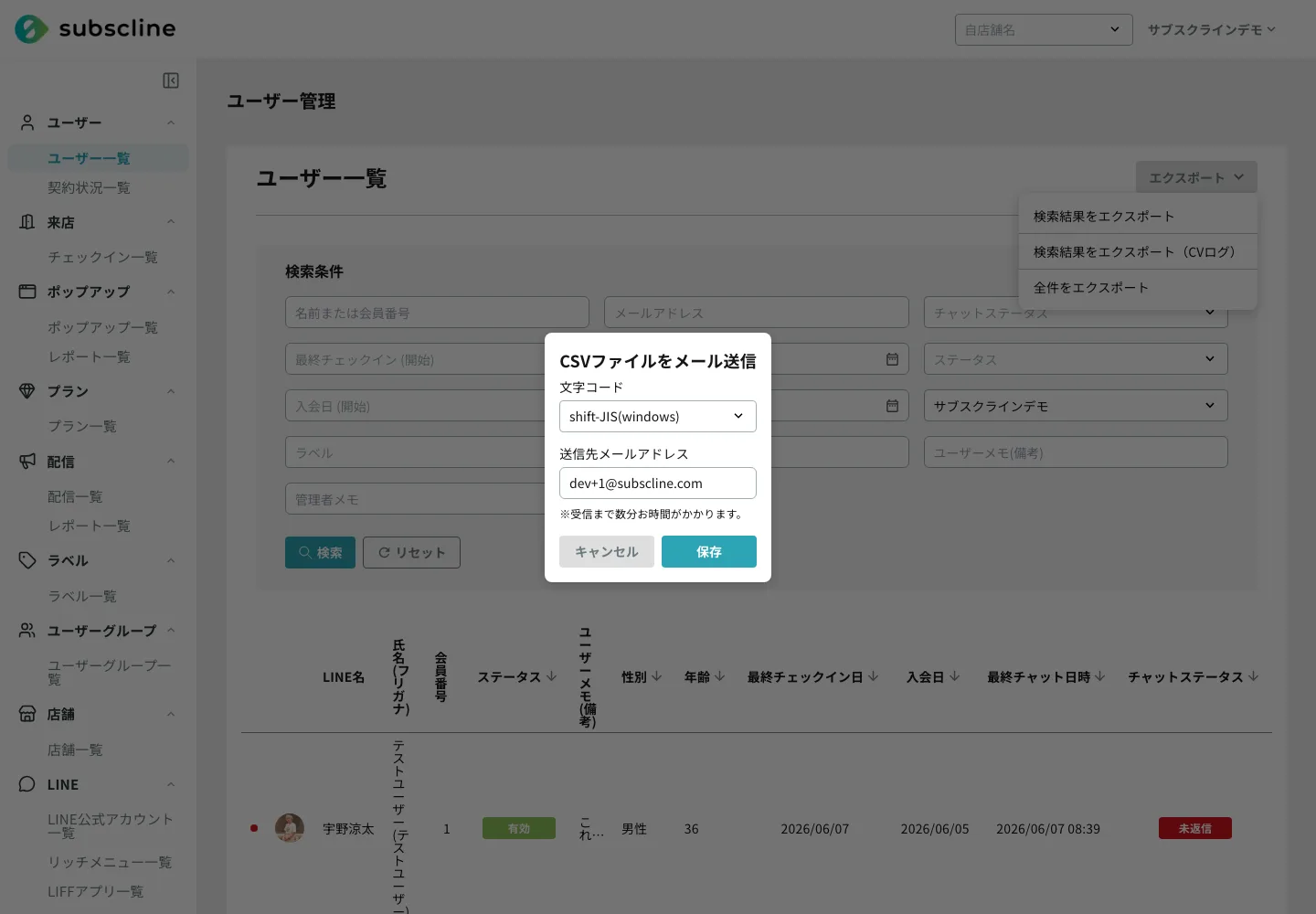
Task: Go to 契約状況一覧 in sidebar
Action: pos(89,187)
